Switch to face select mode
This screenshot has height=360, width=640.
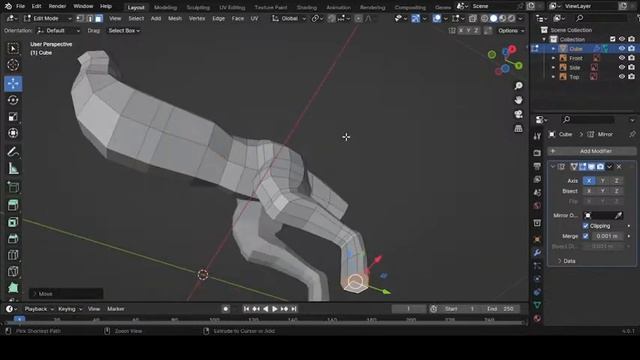coord(99,18)
